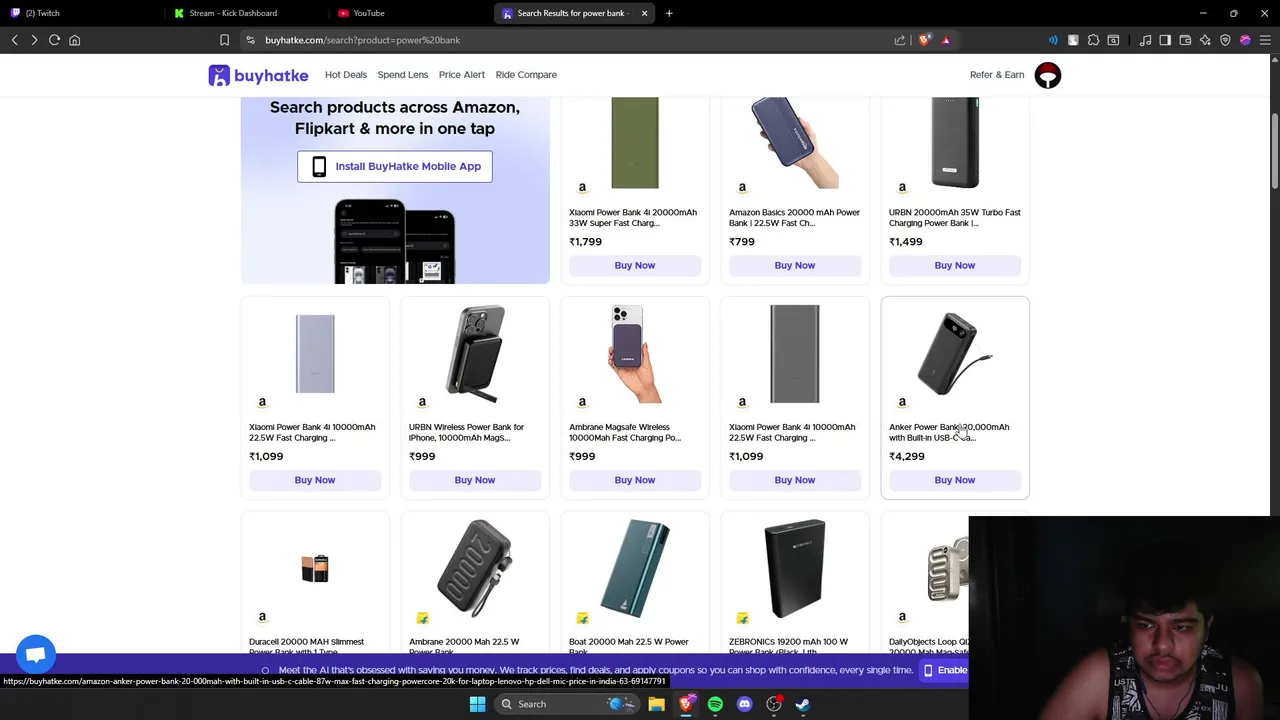Image resolution: width=1280 pixels, height=720 pixels.
Task: Open the Brave VPN shield icon
Action: pos(1225,40)
